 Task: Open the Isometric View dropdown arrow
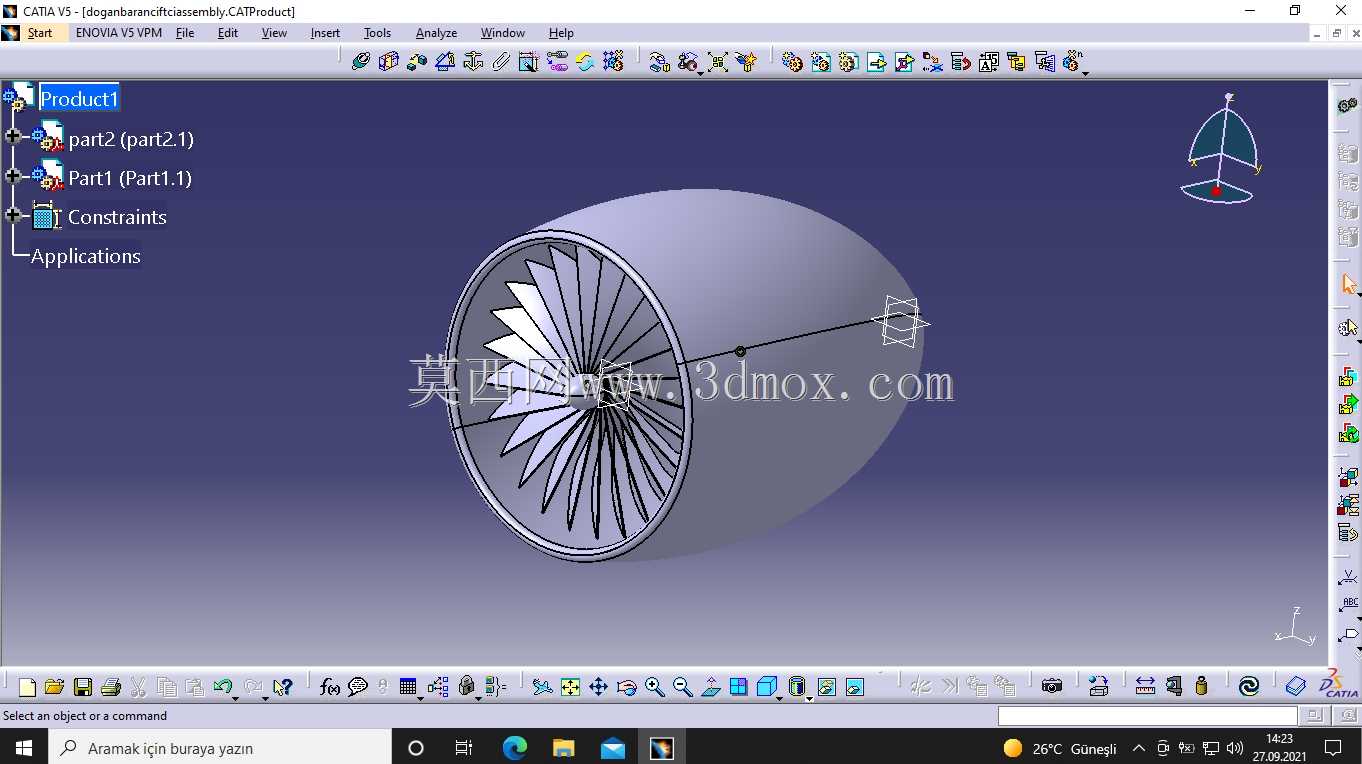780,697
